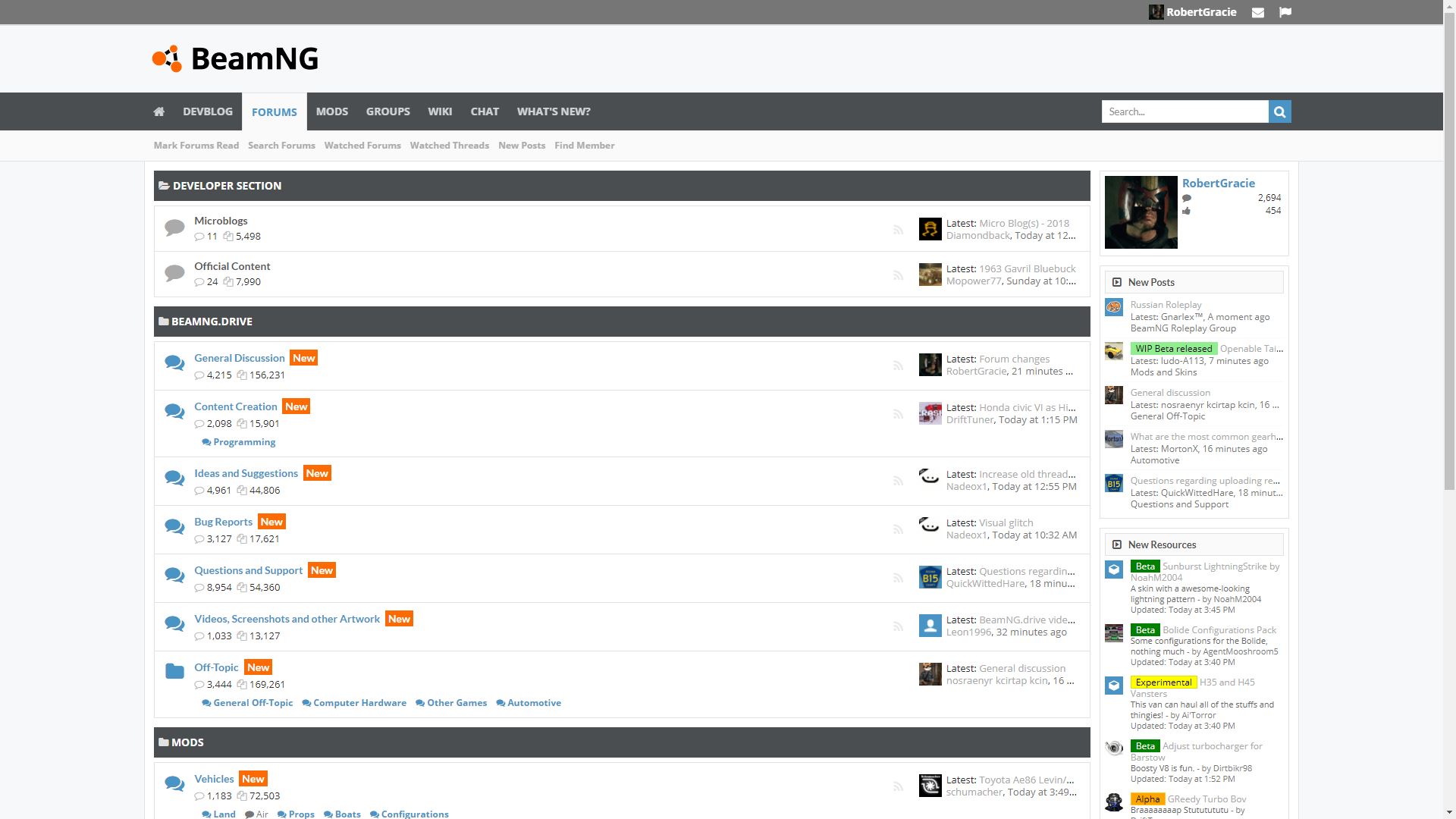Viewport: 1456px width, 819px height.
Task: Click the search input field
Action: [x=1185, y=111]
